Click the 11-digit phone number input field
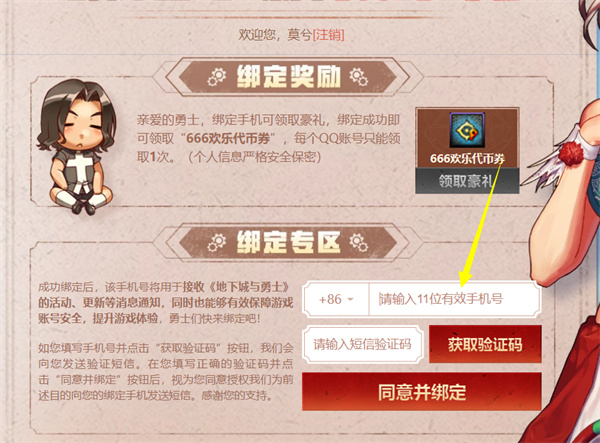600x443 pixels. pos(454,299)
